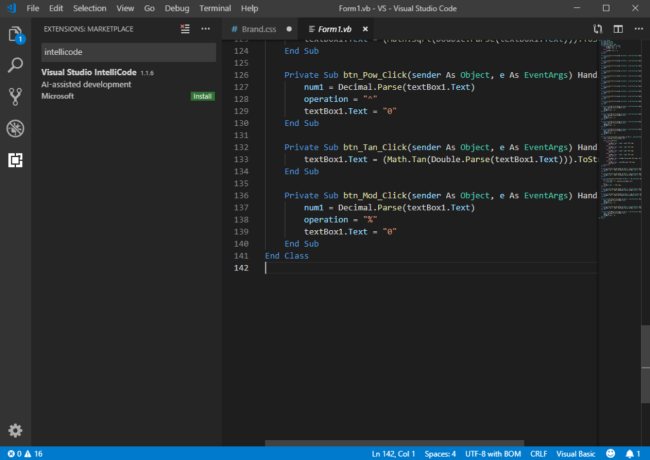650x460 pixels.
Task: Split the editor with the split icon
Action: [x=618, y=29]
